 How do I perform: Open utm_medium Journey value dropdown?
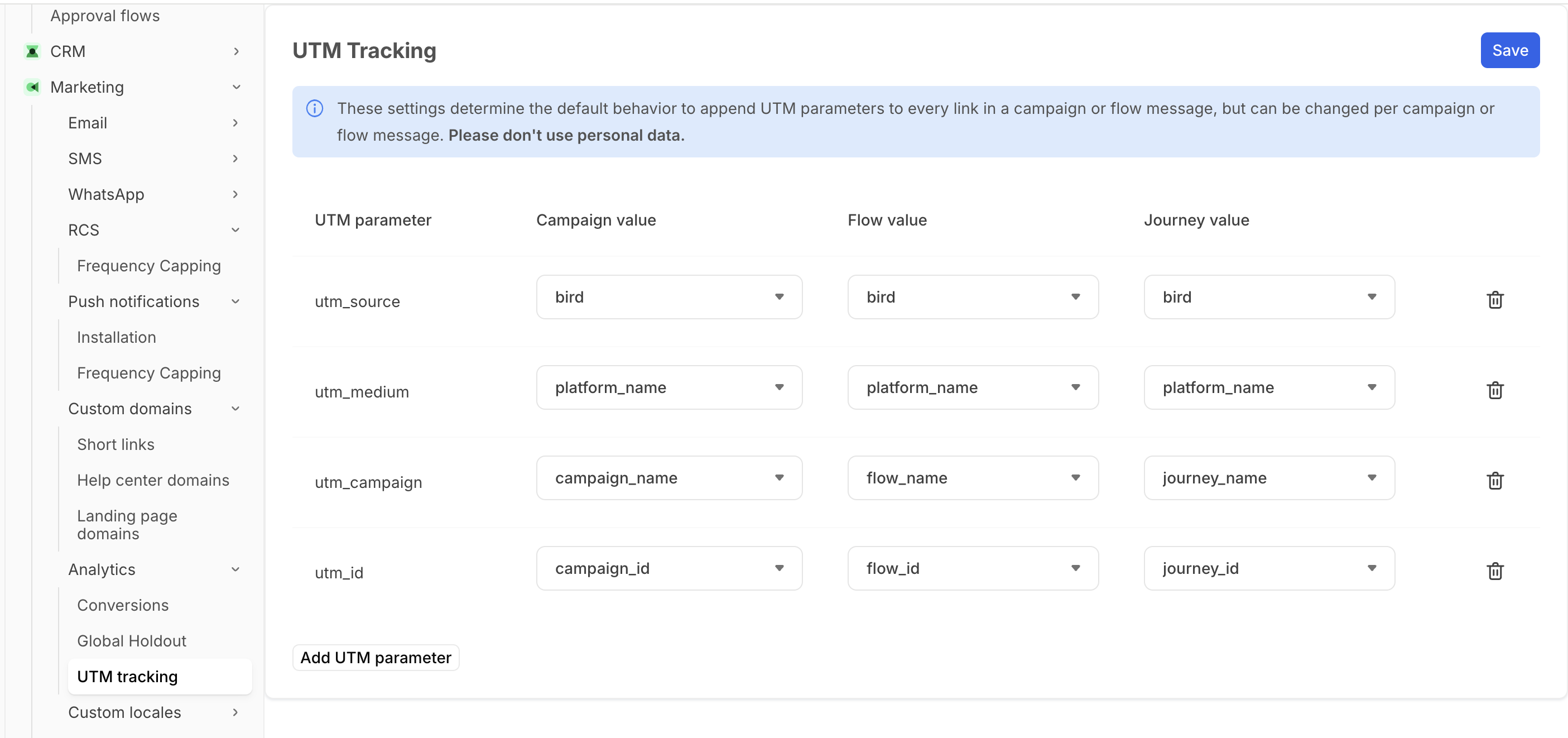tap(1268, 387)
